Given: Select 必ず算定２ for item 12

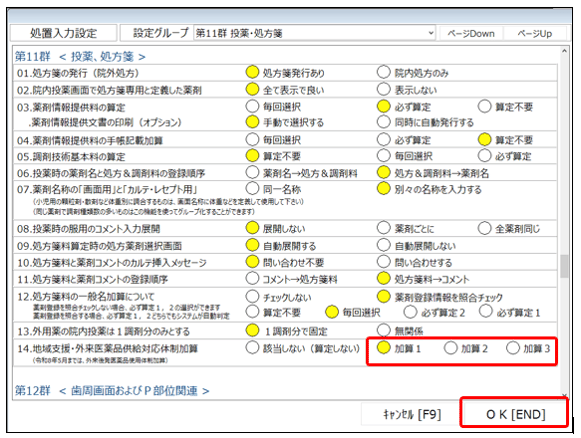Looking at the screenshot, I should pyautogui.click(x=410, y=312).
